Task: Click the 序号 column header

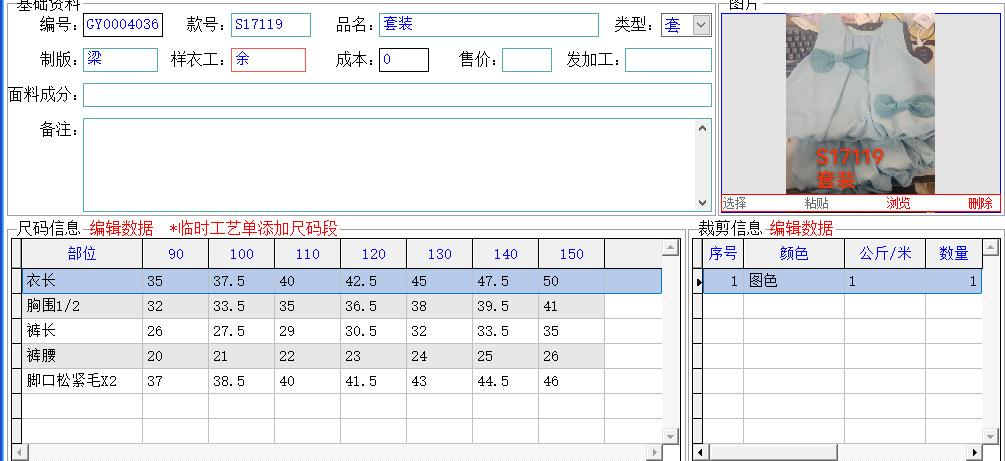Action: coord(723,254)
